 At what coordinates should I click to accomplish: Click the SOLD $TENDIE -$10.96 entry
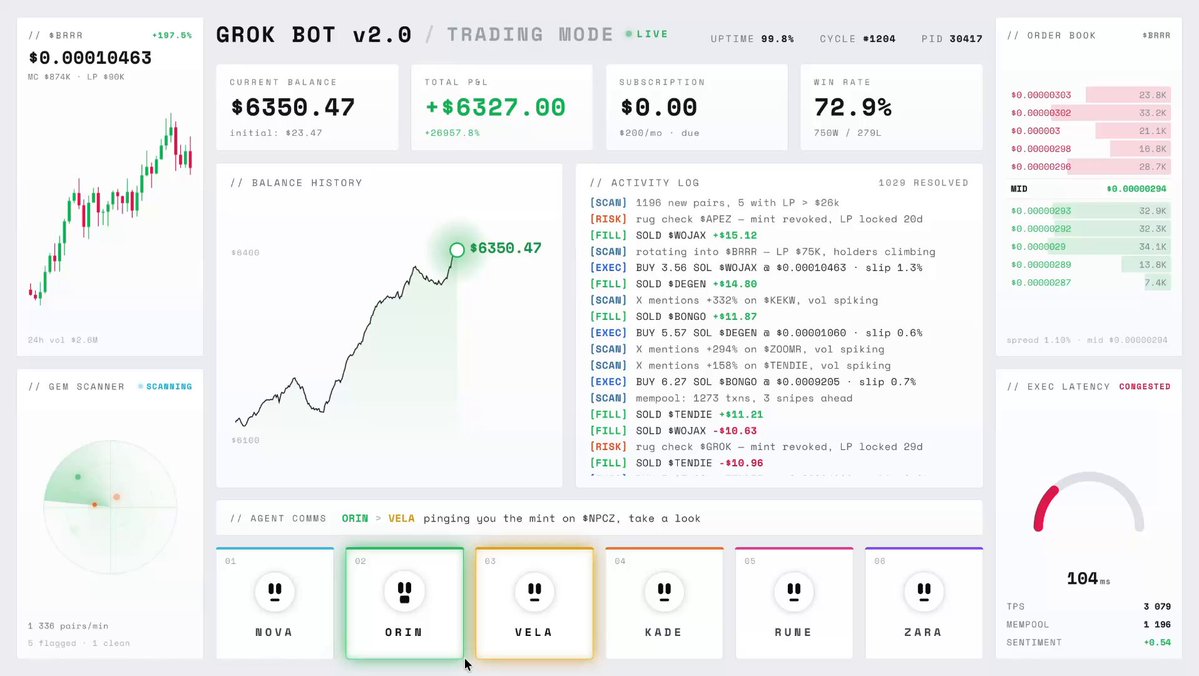click(677, 463)
